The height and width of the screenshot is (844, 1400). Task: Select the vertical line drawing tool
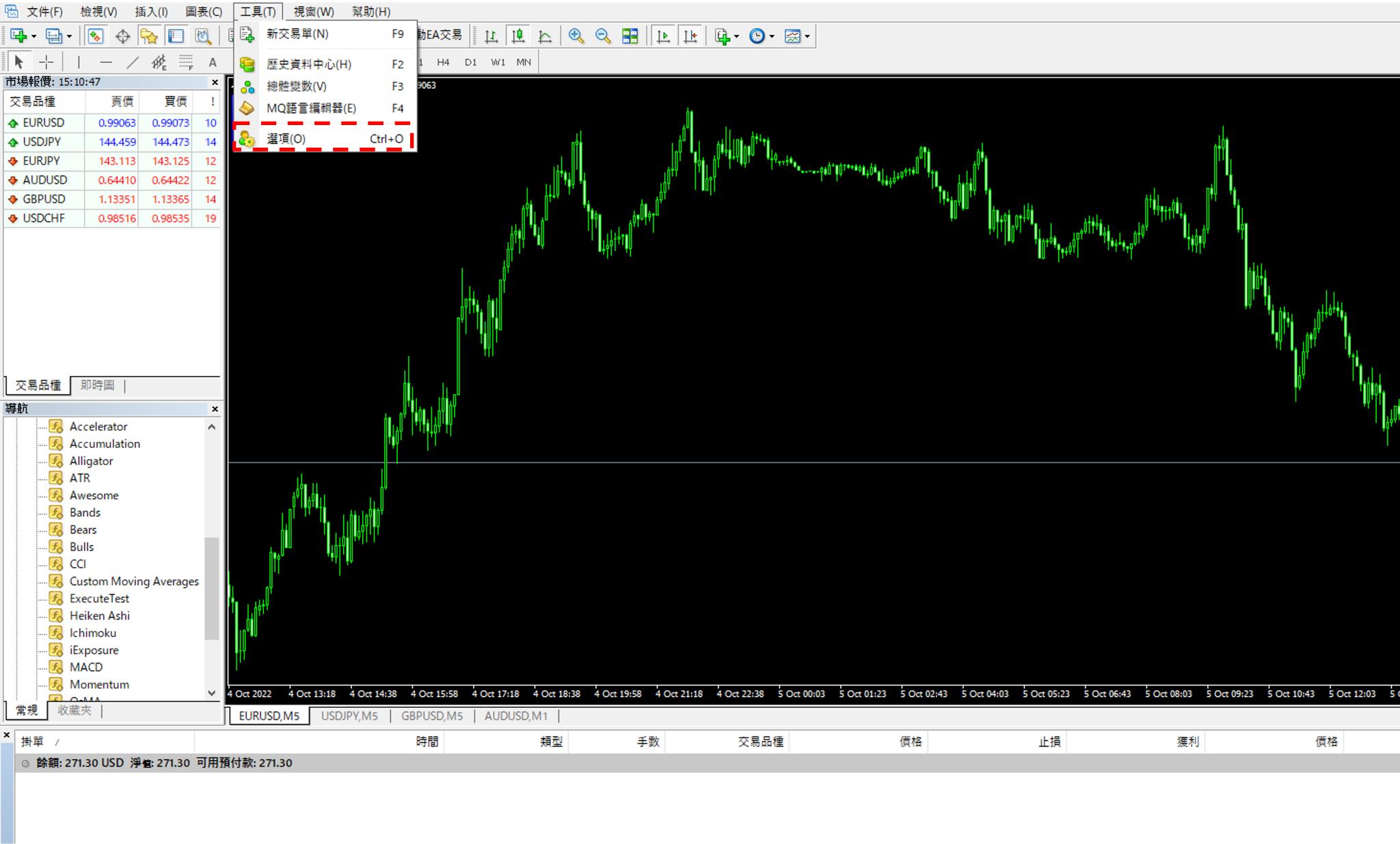[x=79, y=62]
